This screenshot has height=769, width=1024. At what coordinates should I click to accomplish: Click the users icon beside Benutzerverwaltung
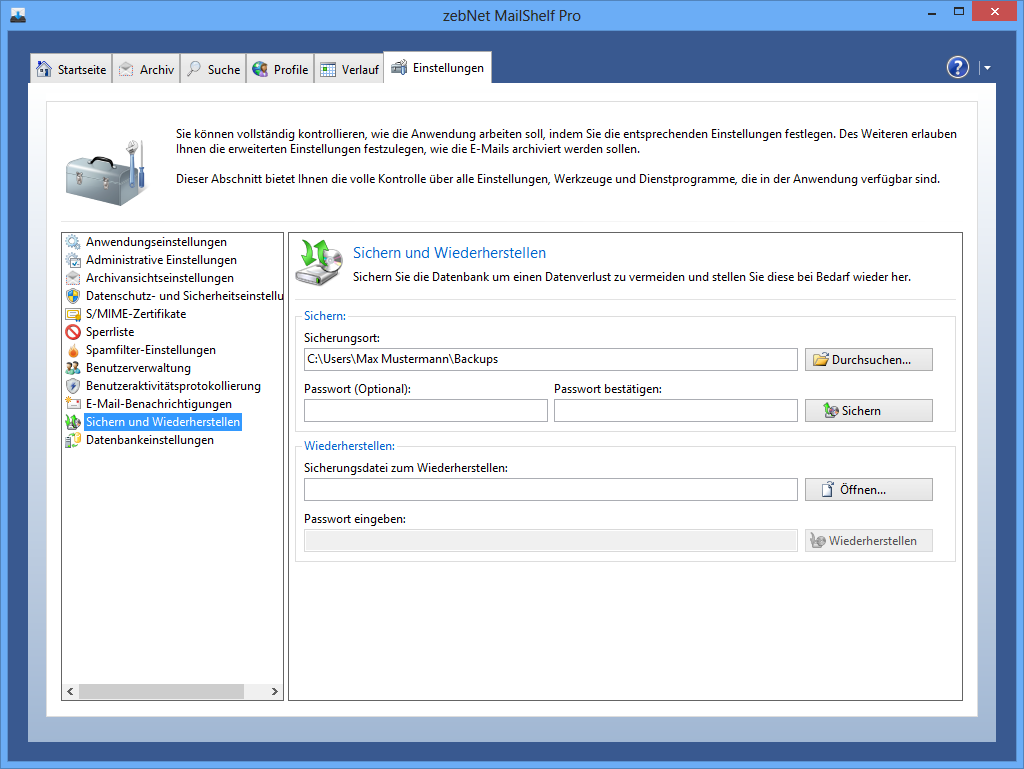coord(73,368)
